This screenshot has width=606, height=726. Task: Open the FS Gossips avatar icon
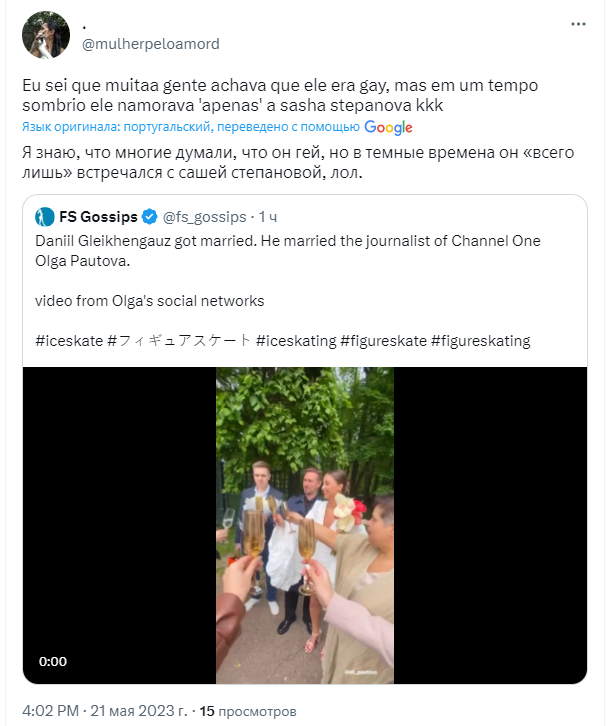pyautogui.click(x=45, y=217)
